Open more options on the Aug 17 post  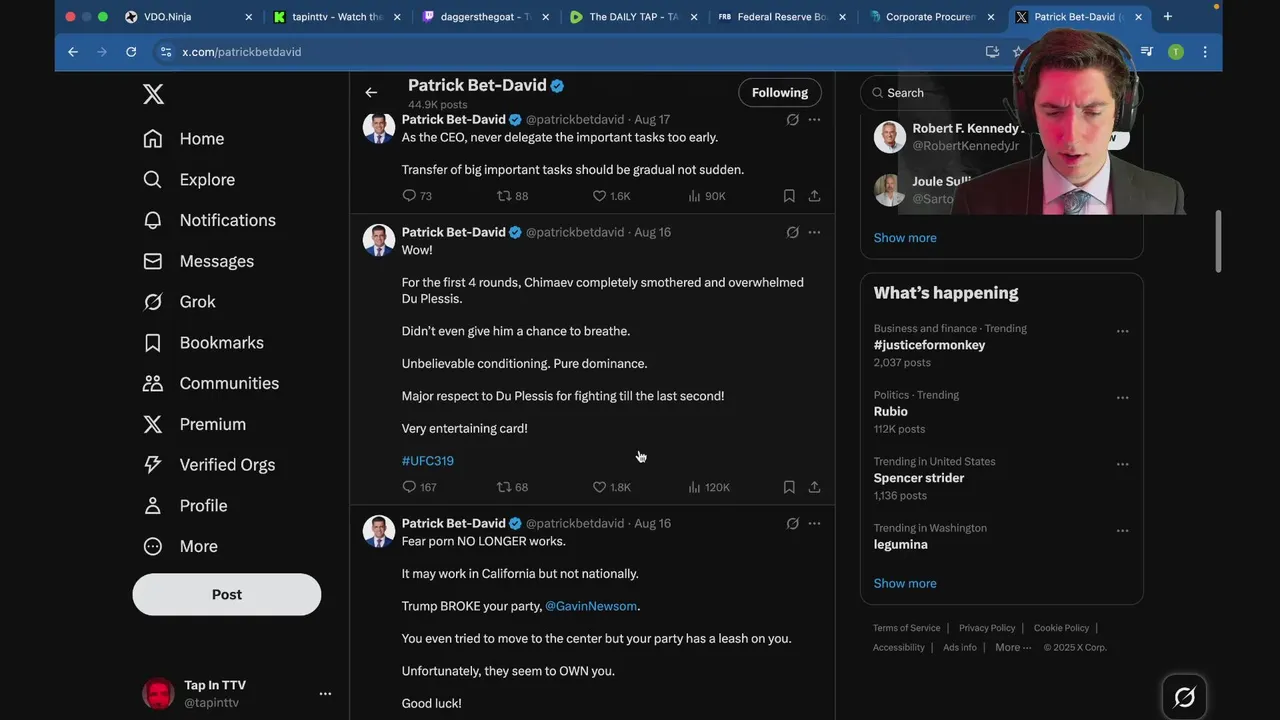click(x=814, y=120)
